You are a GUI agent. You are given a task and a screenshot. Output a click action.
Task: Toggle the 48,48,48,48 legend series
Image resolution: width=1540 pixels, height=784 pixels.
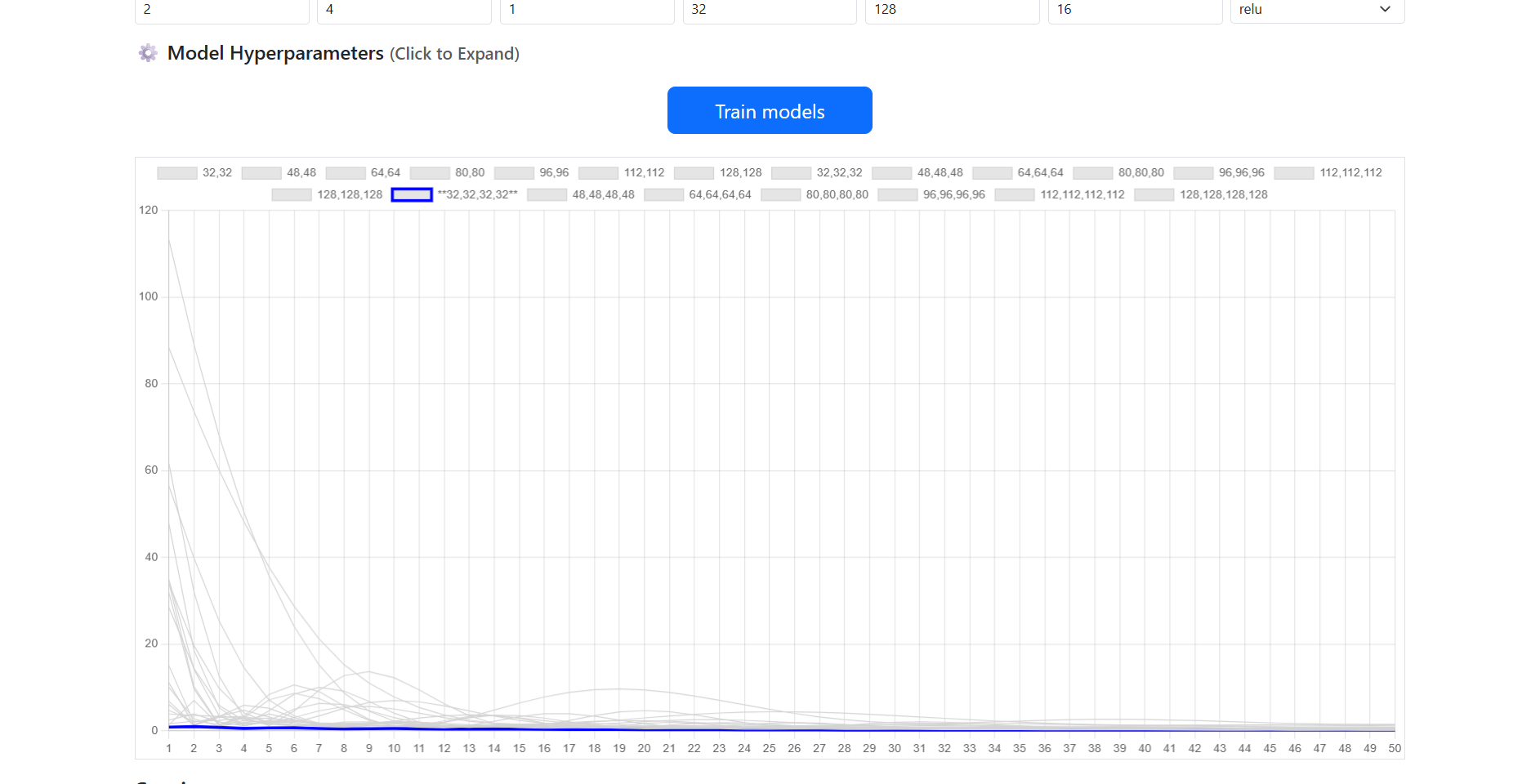[581, 195]
